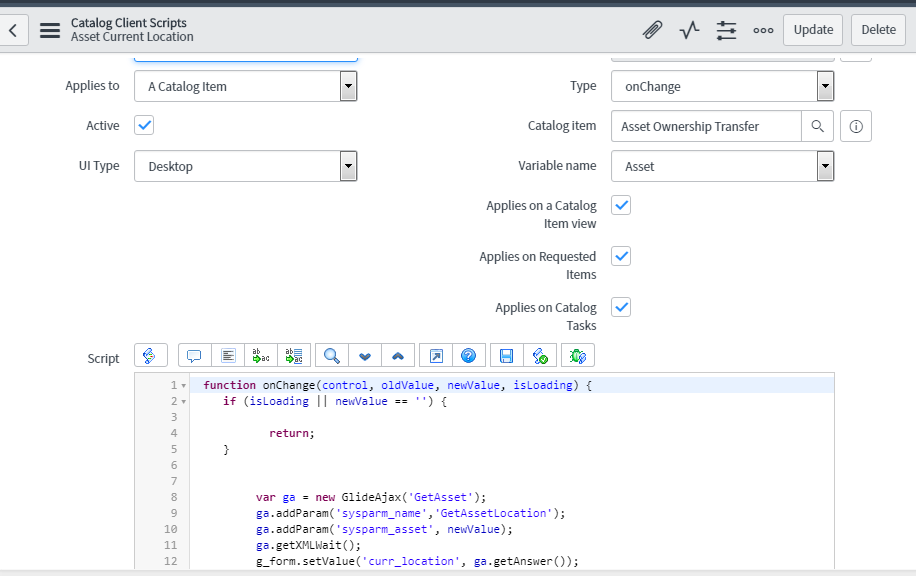Collapse code fold arrow on line 1

[x=183, y=386]
